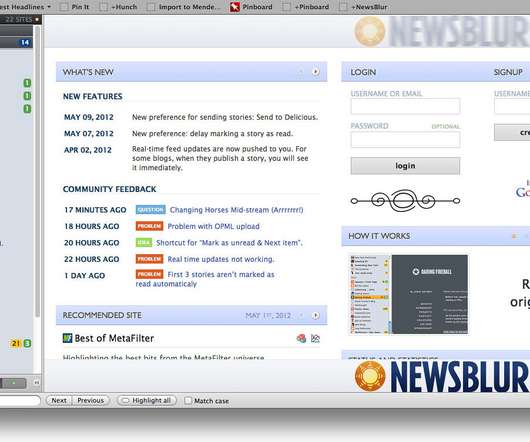Click the Username or Email login field
Viewport: 530px width, 442px height.
pyautogui.click(x=405, y=106)
